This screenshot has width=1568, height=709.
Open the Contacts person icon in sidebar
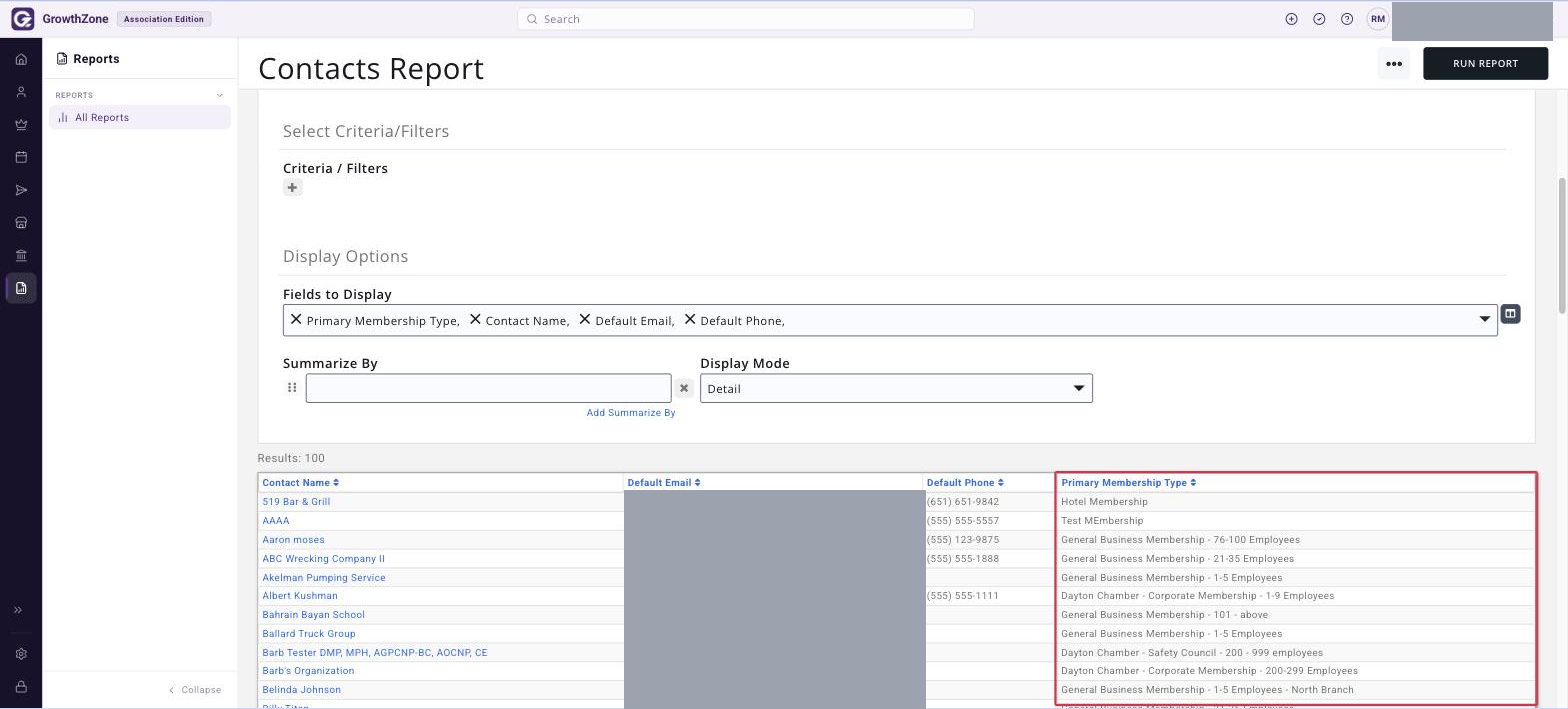(21, 92)
